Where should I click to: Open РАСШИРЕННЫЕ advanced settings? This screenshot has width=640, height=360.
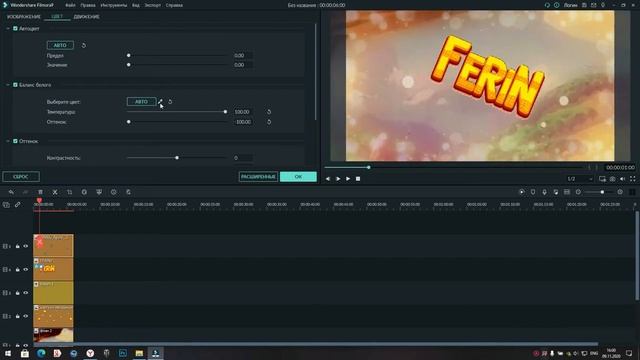pos(258,177)
